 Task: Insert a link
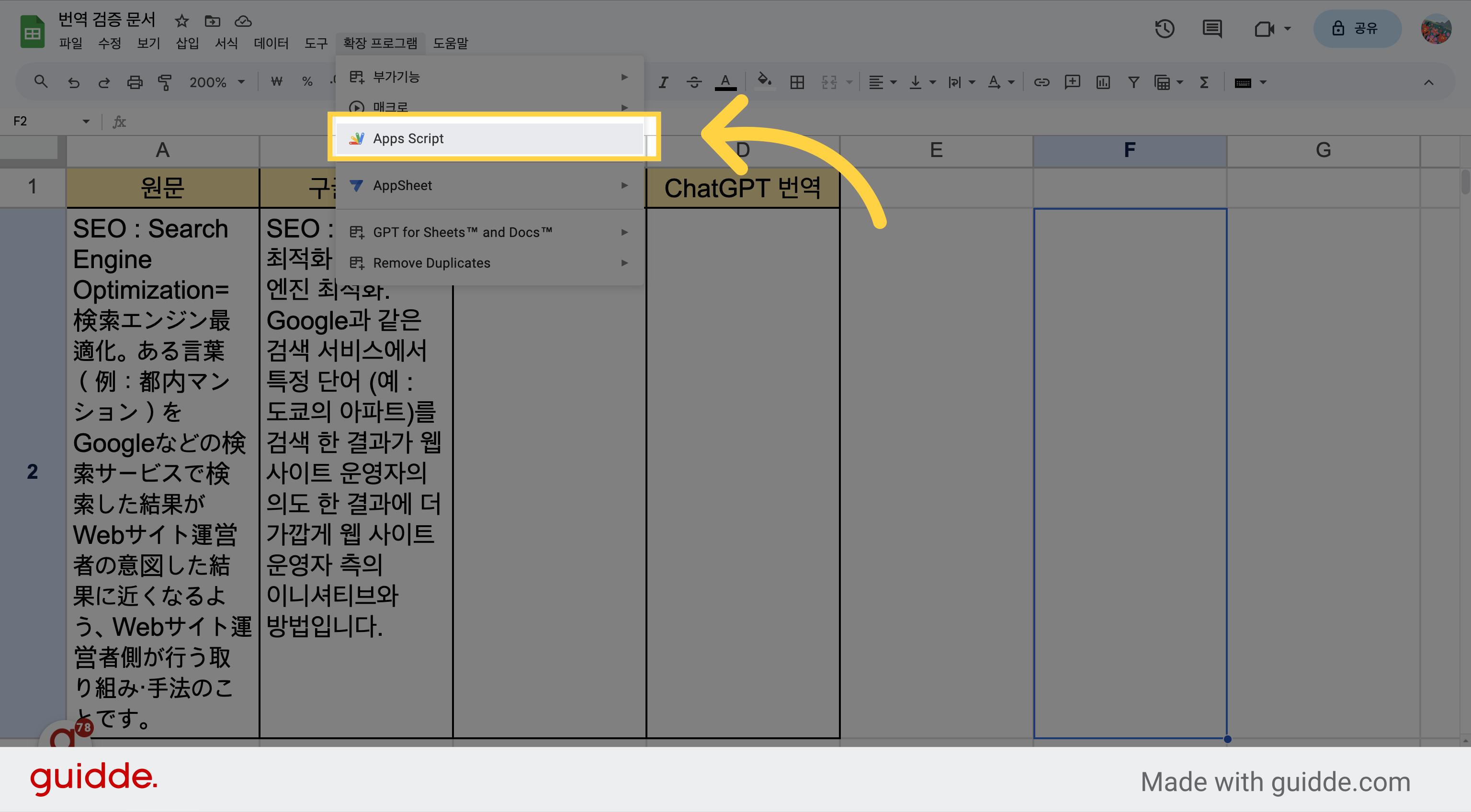point(1041,82)
